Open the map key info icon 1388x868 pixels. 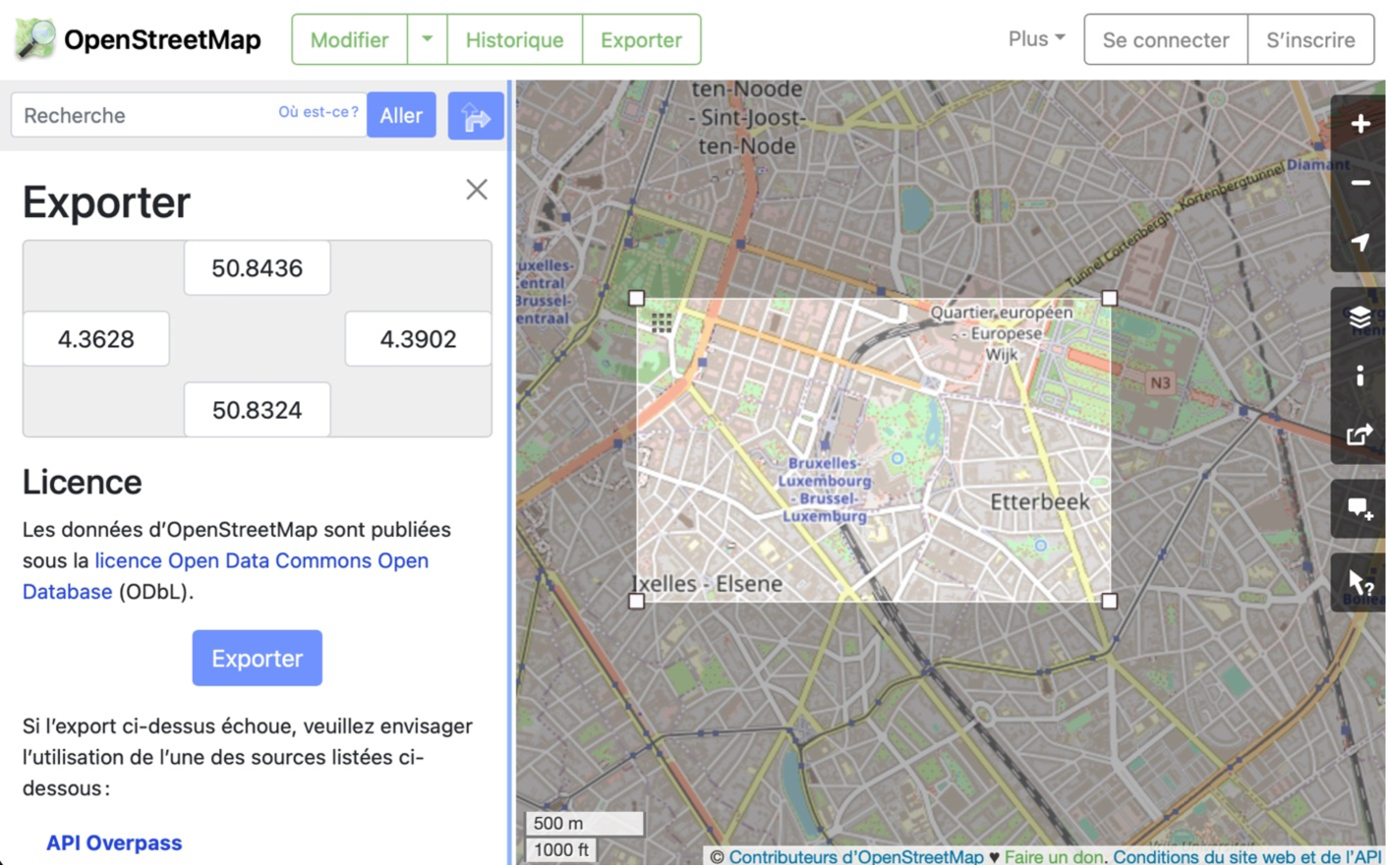click(1359, 376)
